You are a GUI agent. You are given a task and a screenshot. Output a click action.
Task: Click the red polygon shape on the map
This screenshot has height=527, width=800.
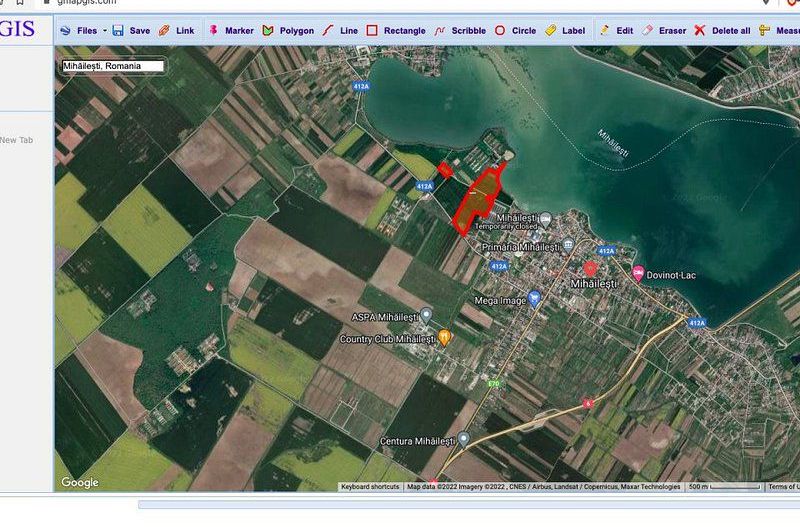476,201
